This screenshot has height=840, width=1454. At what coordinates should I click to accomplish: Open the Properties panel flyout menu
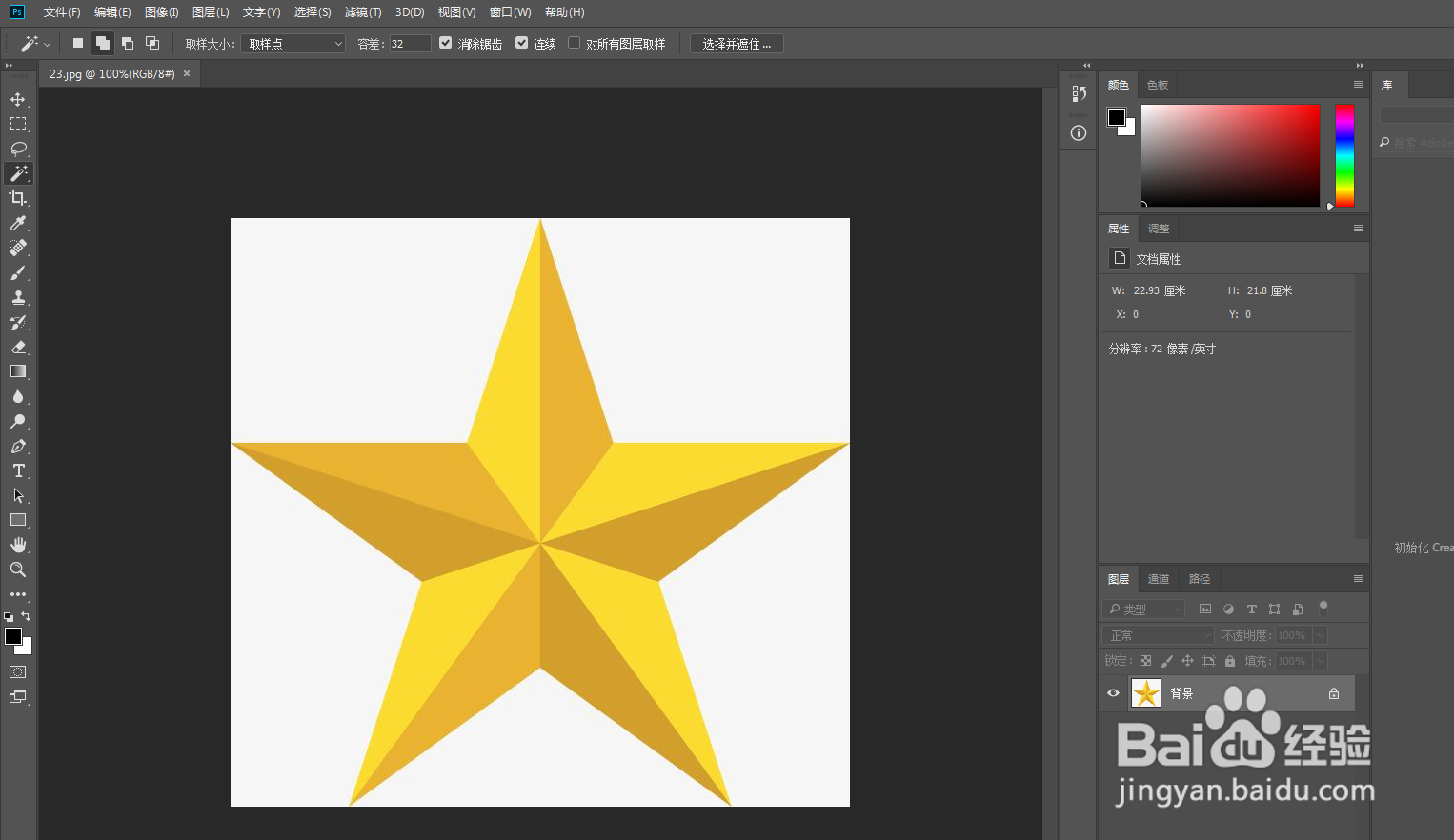pyautogui.click(x=1359, y=229)
